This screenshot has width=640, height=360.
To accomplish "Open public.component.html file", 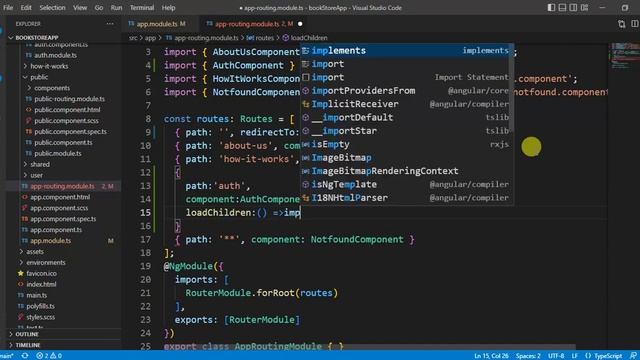I will point(67,110).
